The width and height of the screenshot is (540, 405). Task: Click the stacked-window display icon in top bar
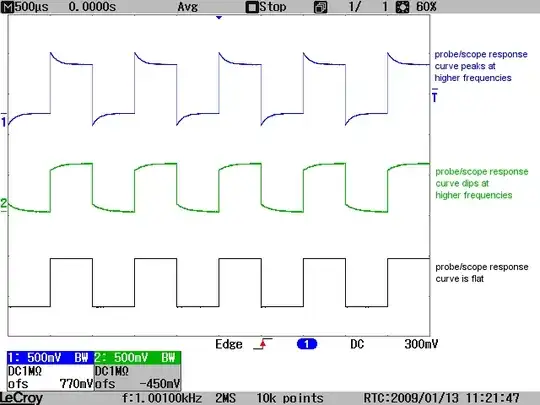321,7
